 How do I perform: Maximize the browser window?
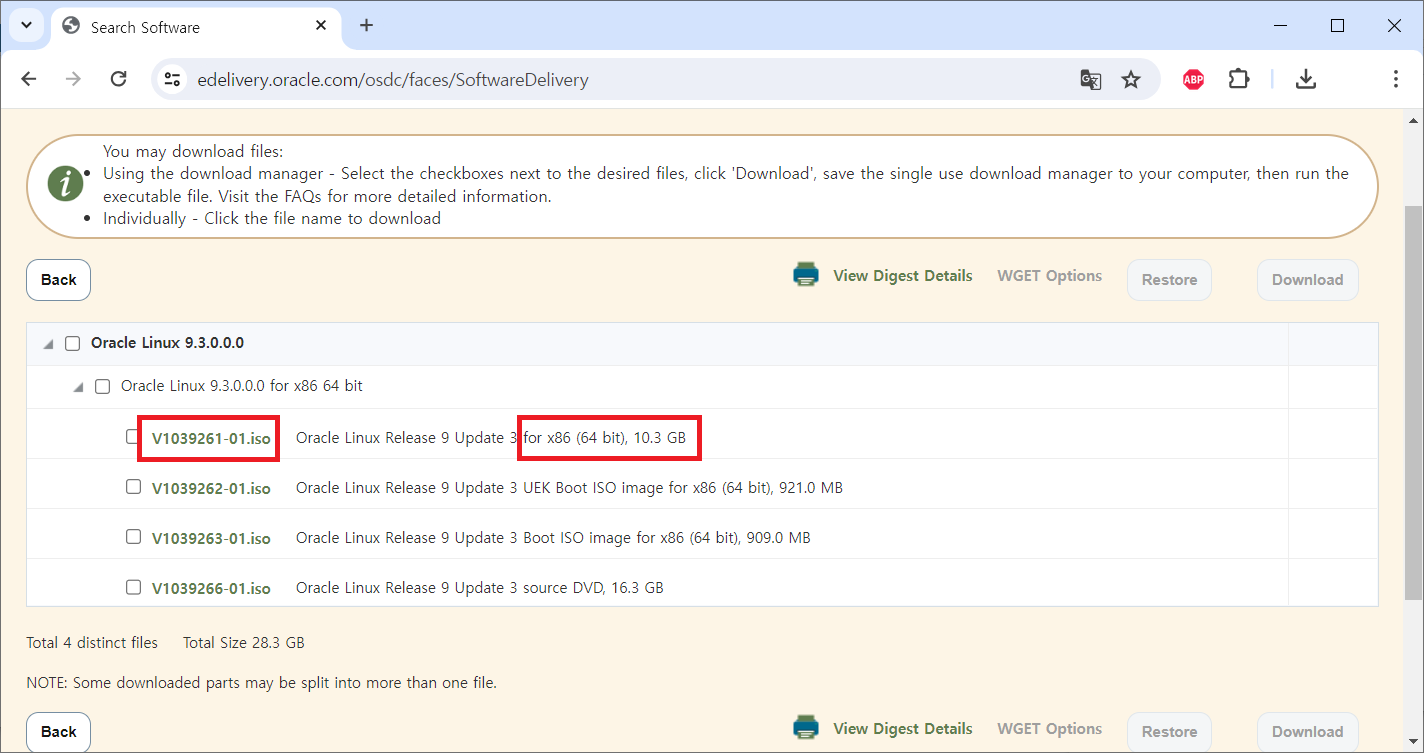pyautogui.click(x=1337, y=26)
